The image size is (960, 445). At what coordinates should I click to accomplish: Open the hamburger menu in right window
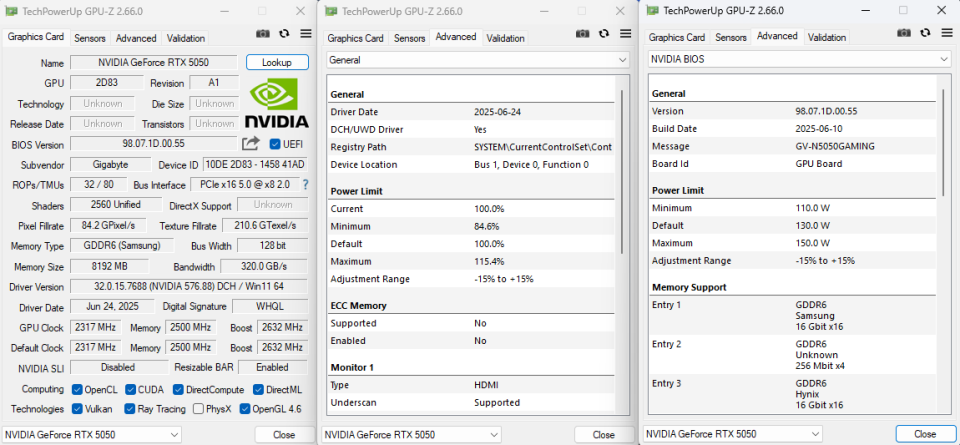point(947,33)
